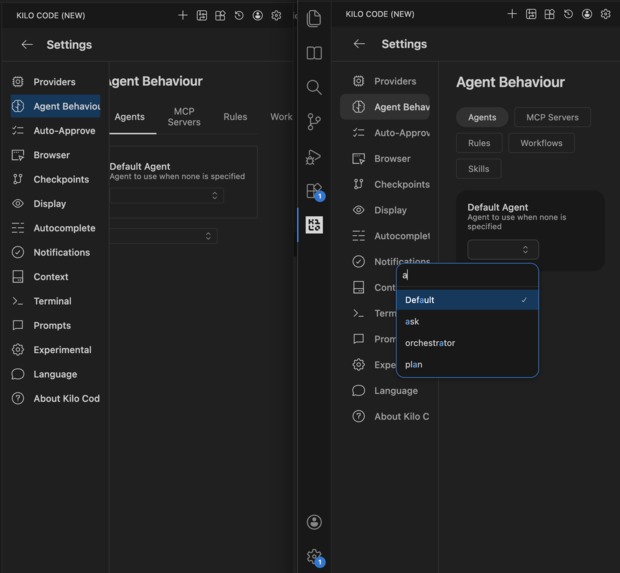This screenshot has width=620, height=573.
Task: Click the book layout icon in activity bar
Action: (x=314, y=53)
